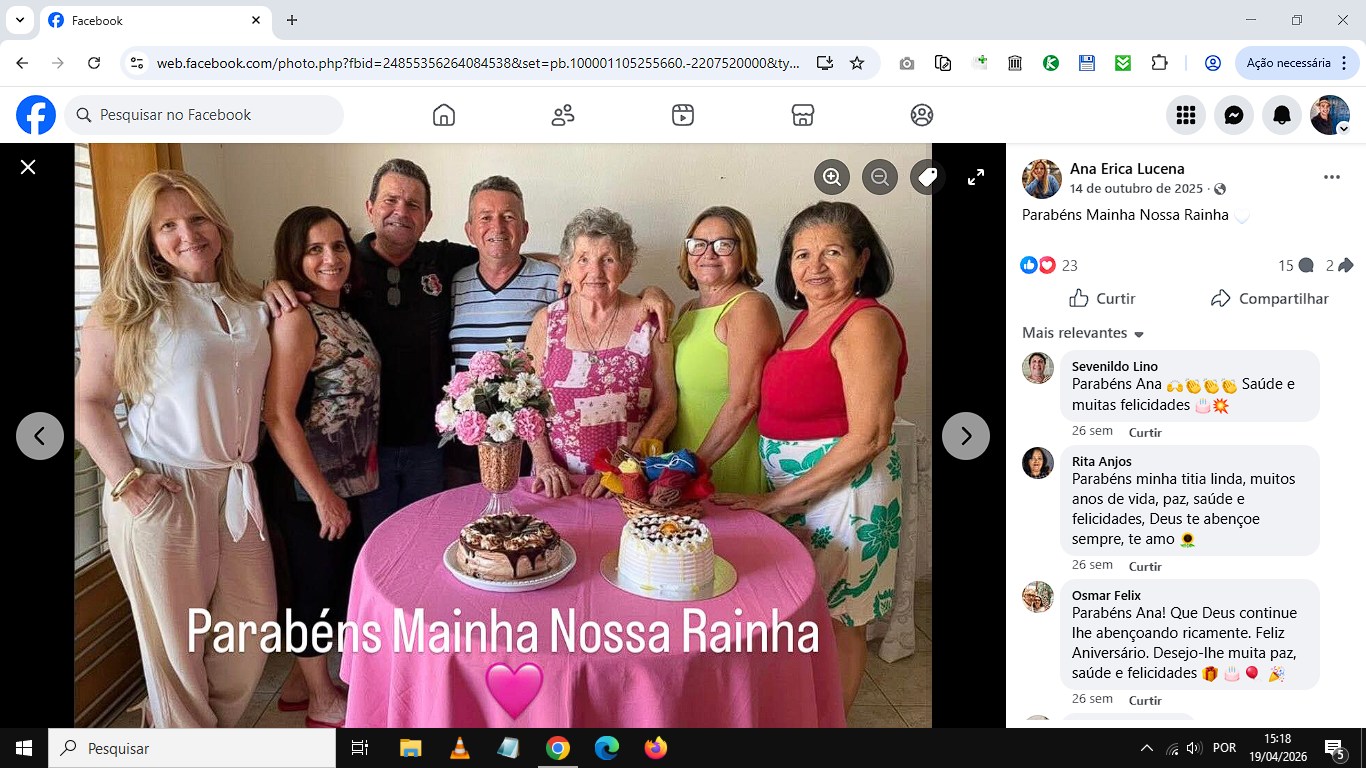Enter fullscreen photo view
The image size is (1366, 768).
point(976,177)
